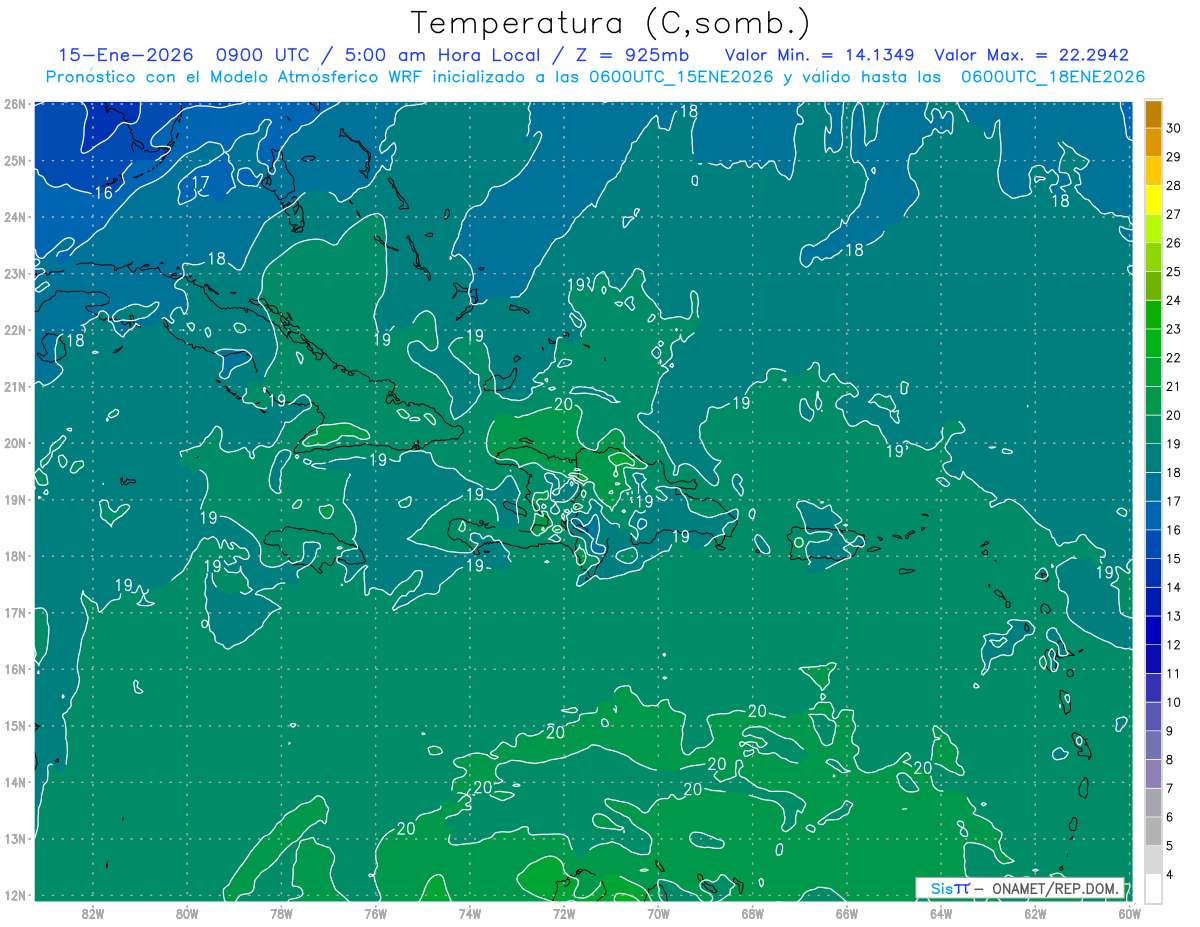Click the '22N' latitude axis label

click(x=14, y=330)
